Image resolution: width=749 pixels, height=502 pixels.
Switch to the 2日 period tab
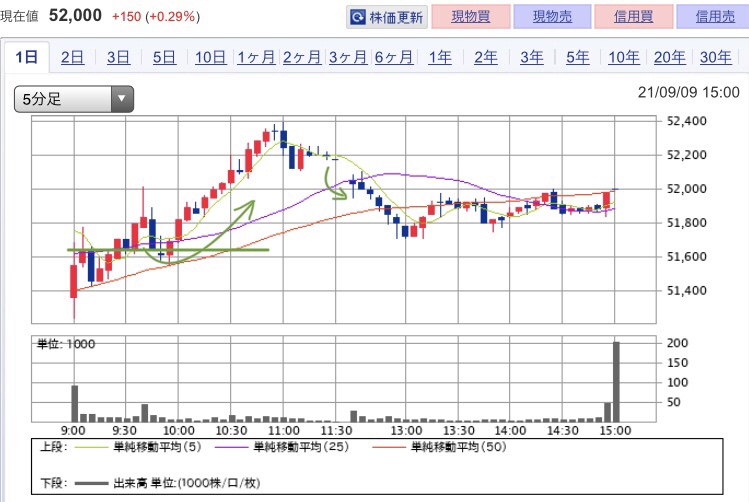click(72, 57)
